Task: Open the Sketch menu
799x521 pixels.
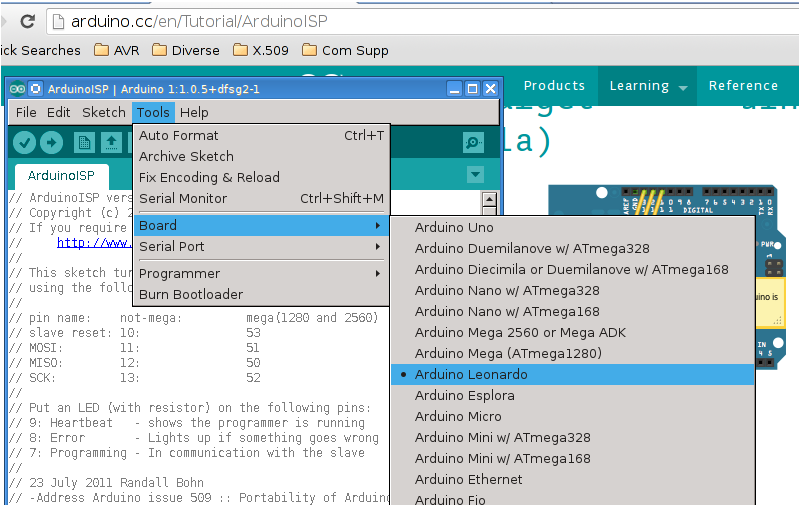Action: pos(103,113)
